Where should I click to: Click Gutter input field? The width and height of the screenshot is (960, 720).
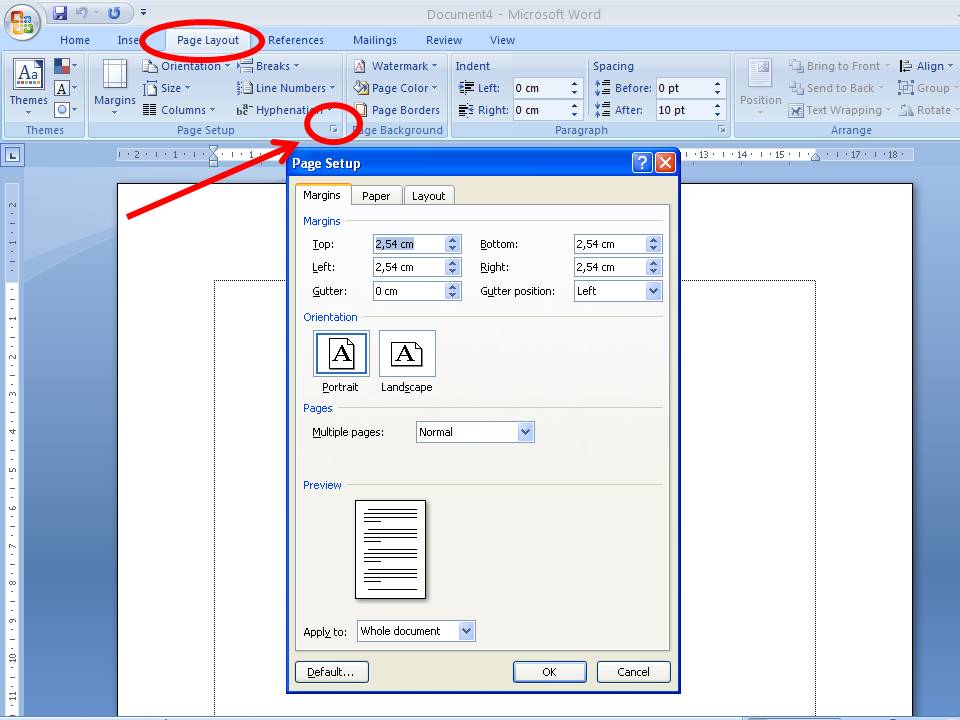click(x=409, y=291)
